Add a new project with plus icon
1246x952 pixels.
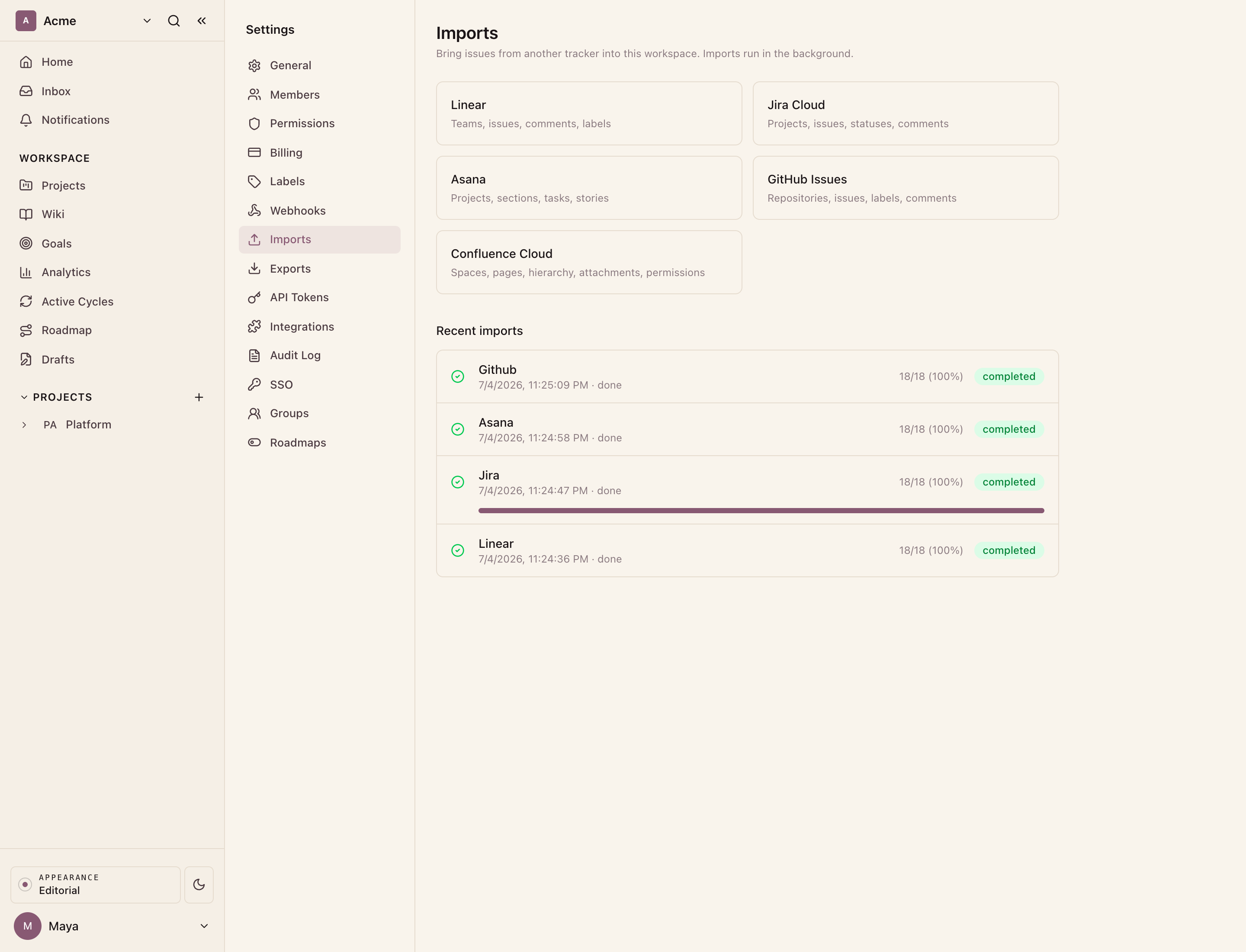(x=199, y=397)
